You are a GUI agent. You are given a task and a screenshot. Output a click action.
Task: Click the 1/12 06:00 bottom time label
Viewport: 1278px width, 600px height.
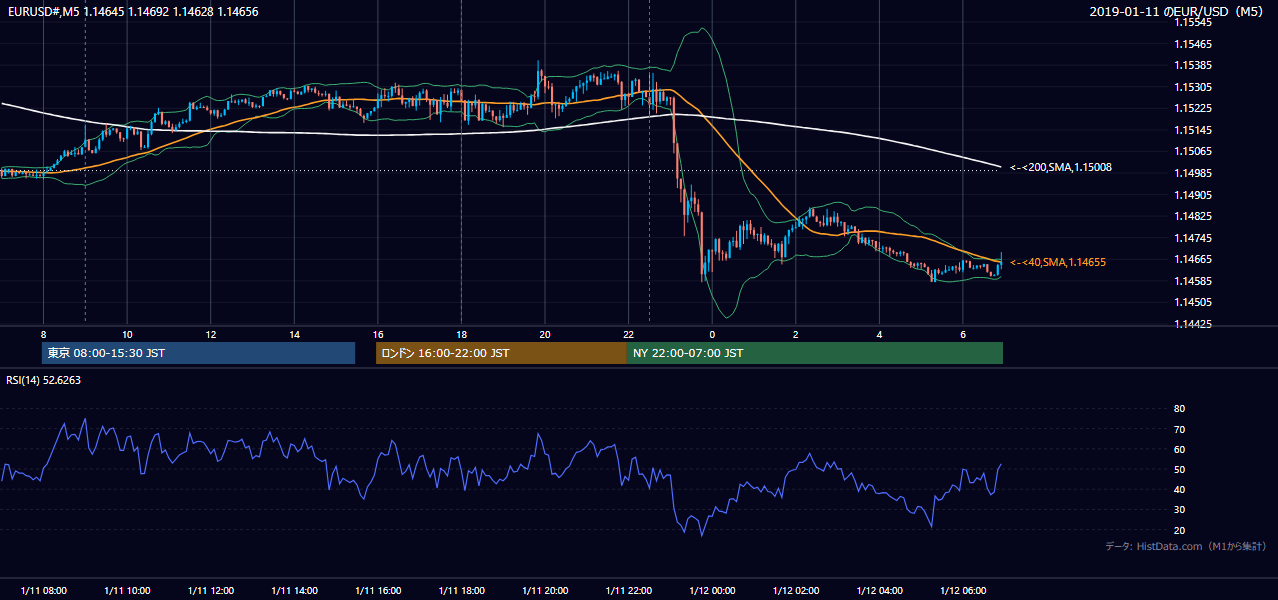pos(962,590)
